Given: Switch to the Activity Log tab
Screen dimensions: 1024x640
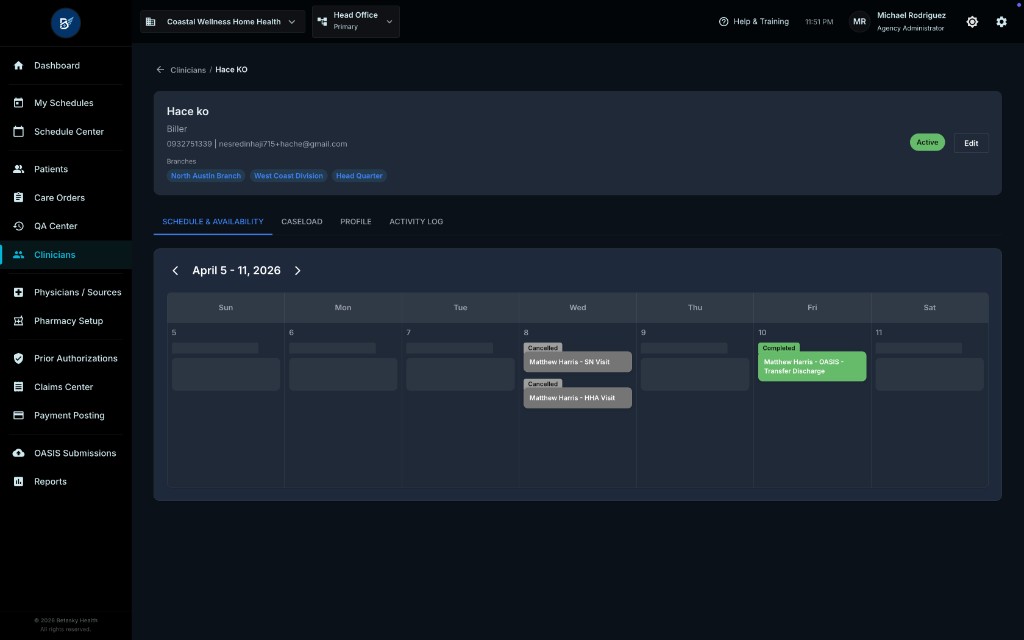Looking at the screenshot, I should [x=416, y=221].
